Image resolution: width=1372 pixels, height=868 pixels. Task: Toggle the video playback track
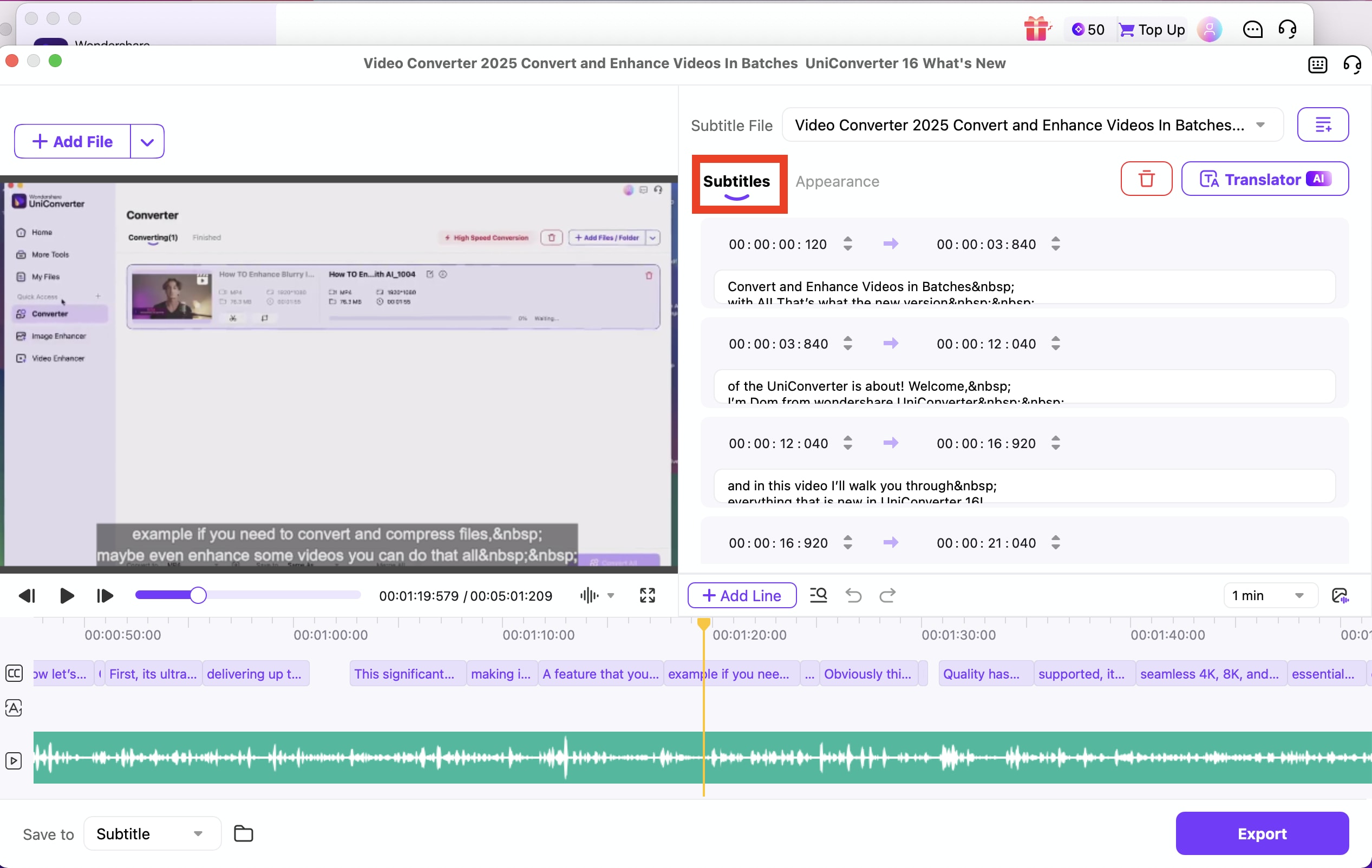coord(14,760)
